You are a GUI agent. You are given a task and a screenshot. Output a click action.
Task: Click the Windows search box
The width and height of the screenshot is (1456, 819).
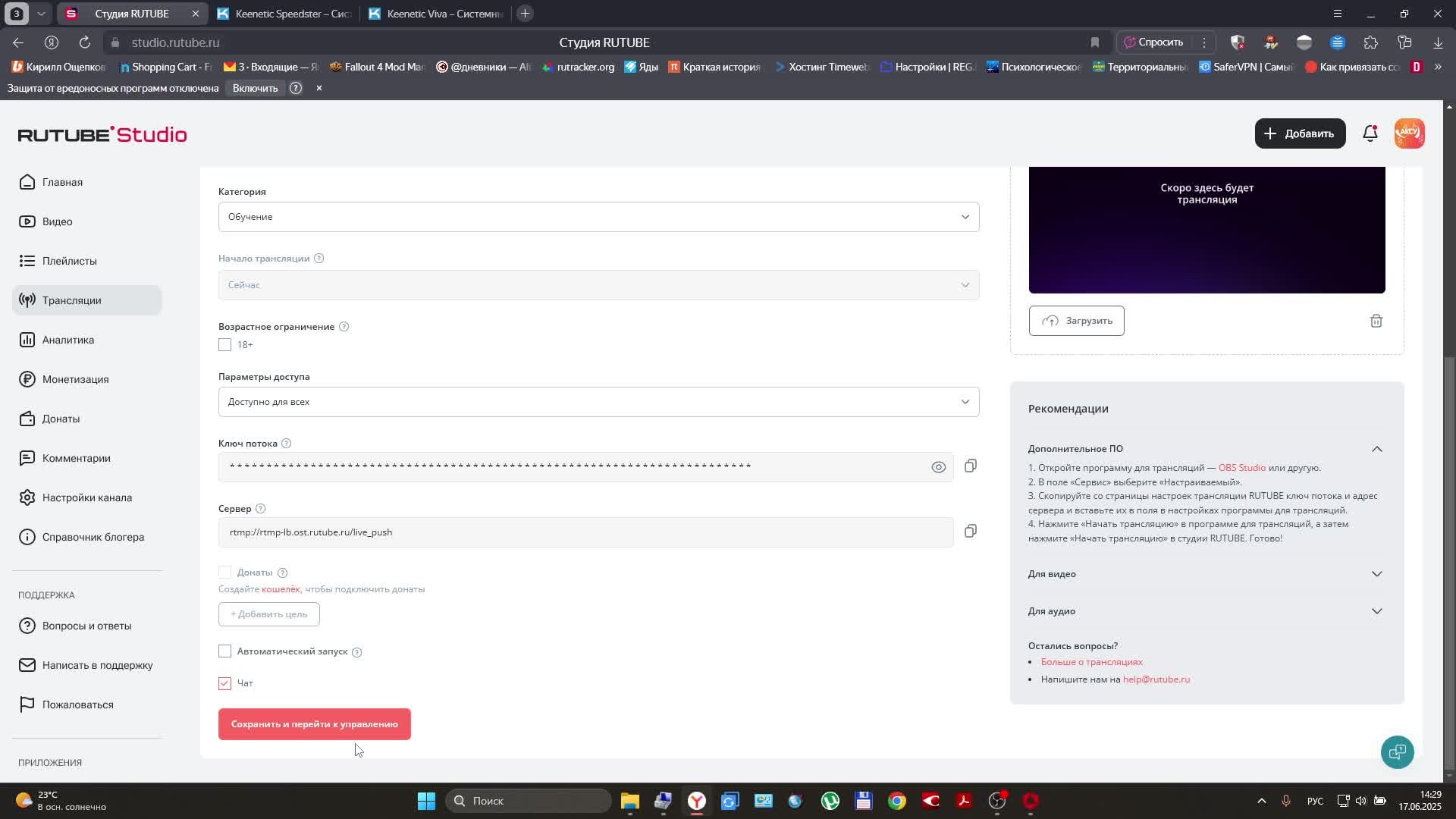coord(529,801)
